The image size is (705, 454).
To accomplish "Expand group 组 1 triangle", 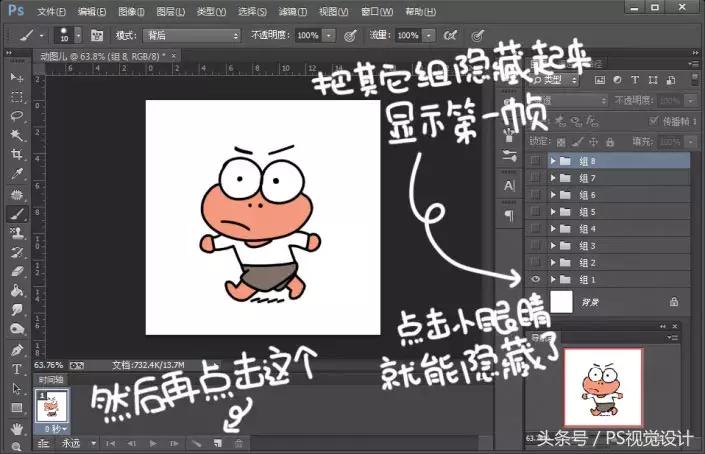I will point(553,280).
